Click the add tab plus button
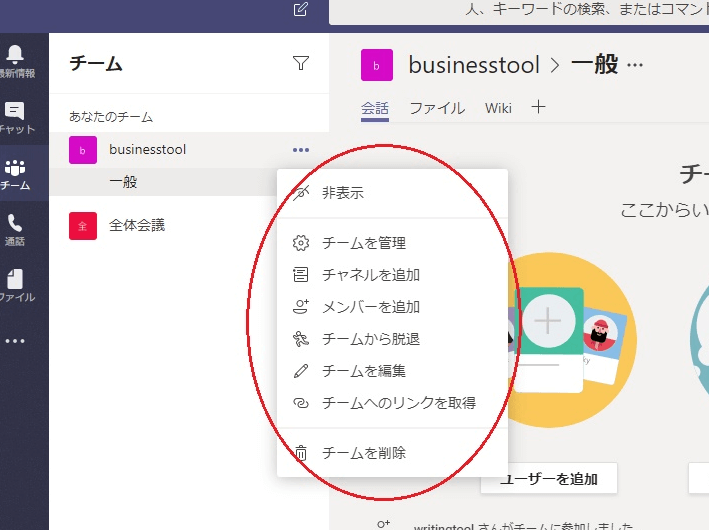The width and height of the screenshot is (709, 530). 538,107
